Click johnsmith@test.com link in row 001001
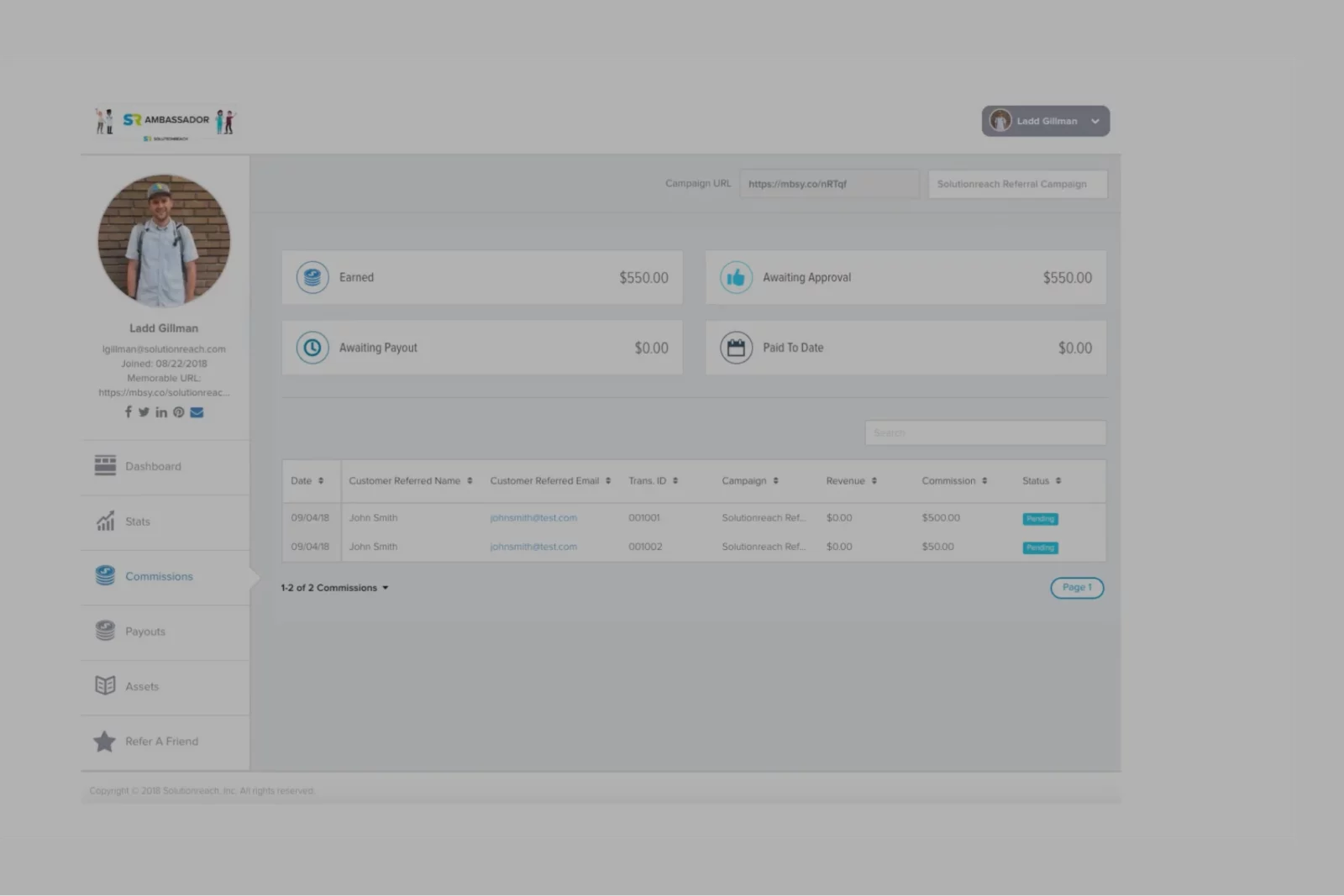Screen dimensions: 1344x896 click(x=533, y=518)
